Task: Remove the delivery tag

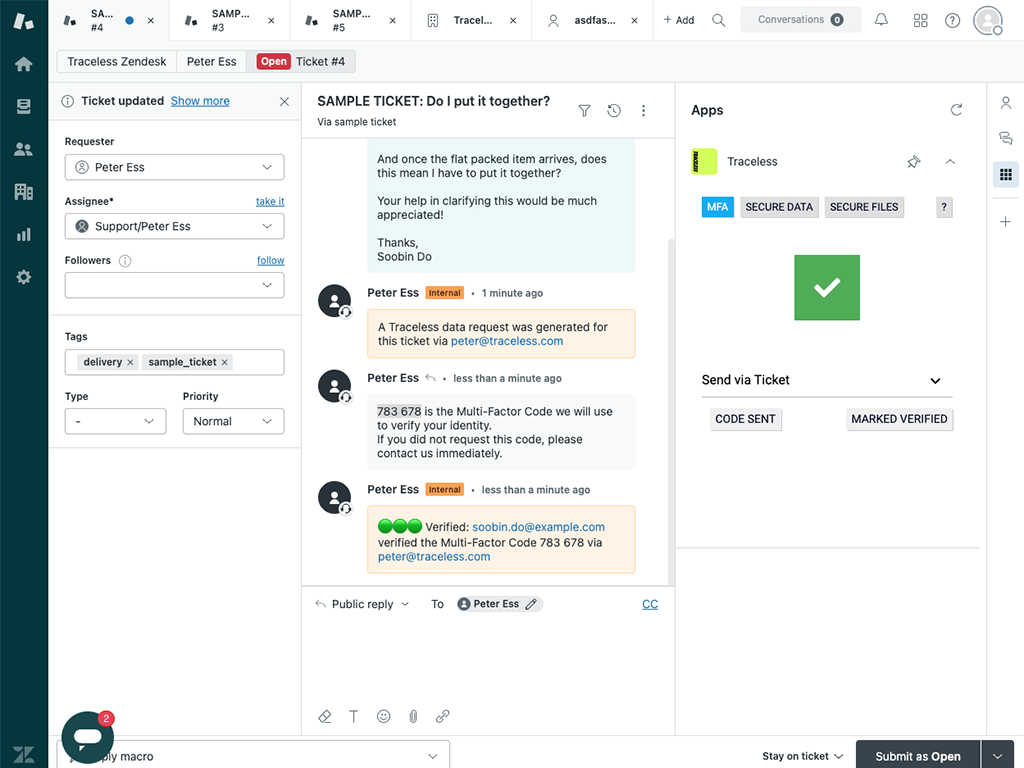Action: [x=130, y=362]
